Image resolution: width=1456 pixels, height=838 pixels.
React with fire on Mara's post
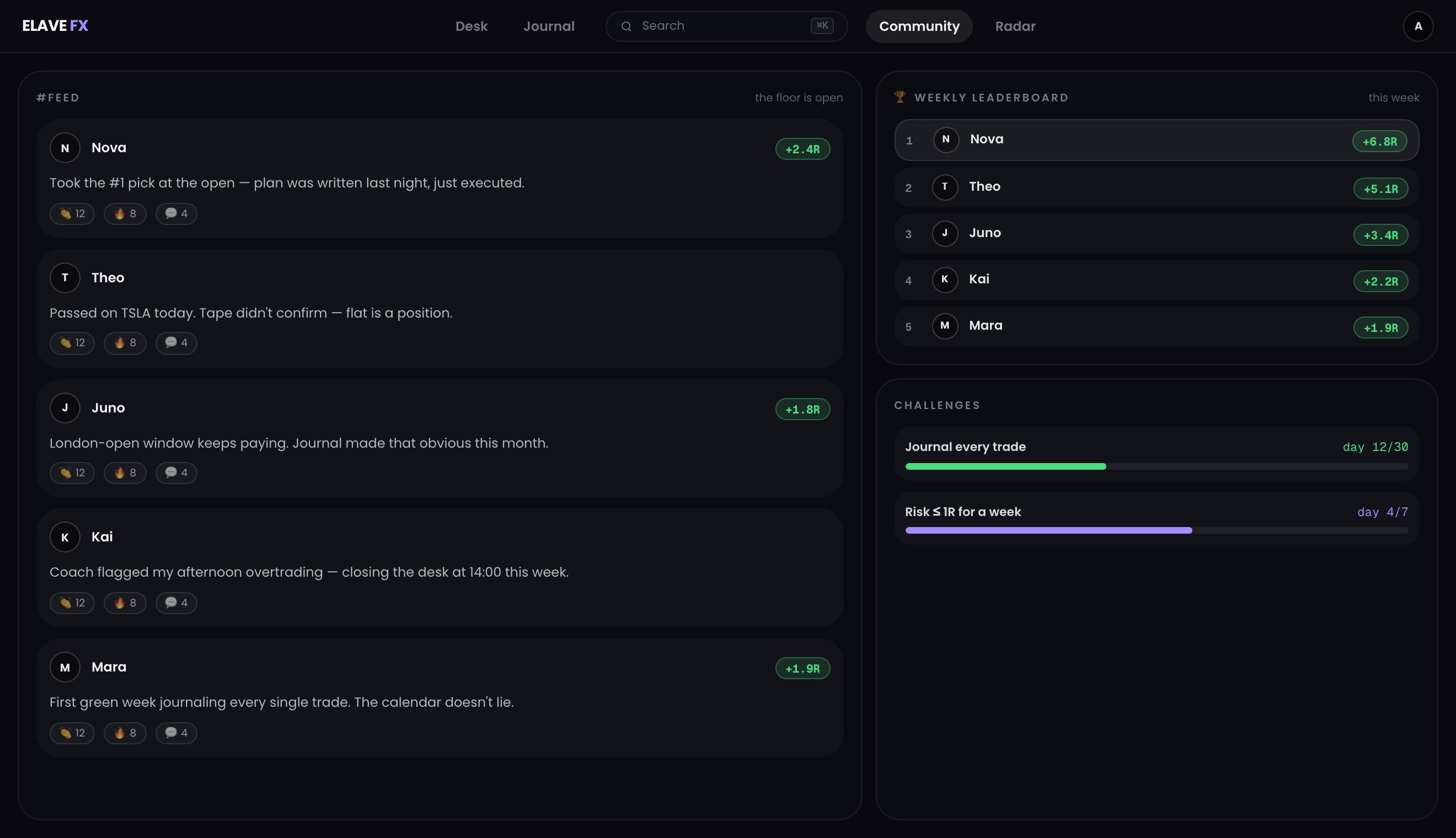click(125, 733)
